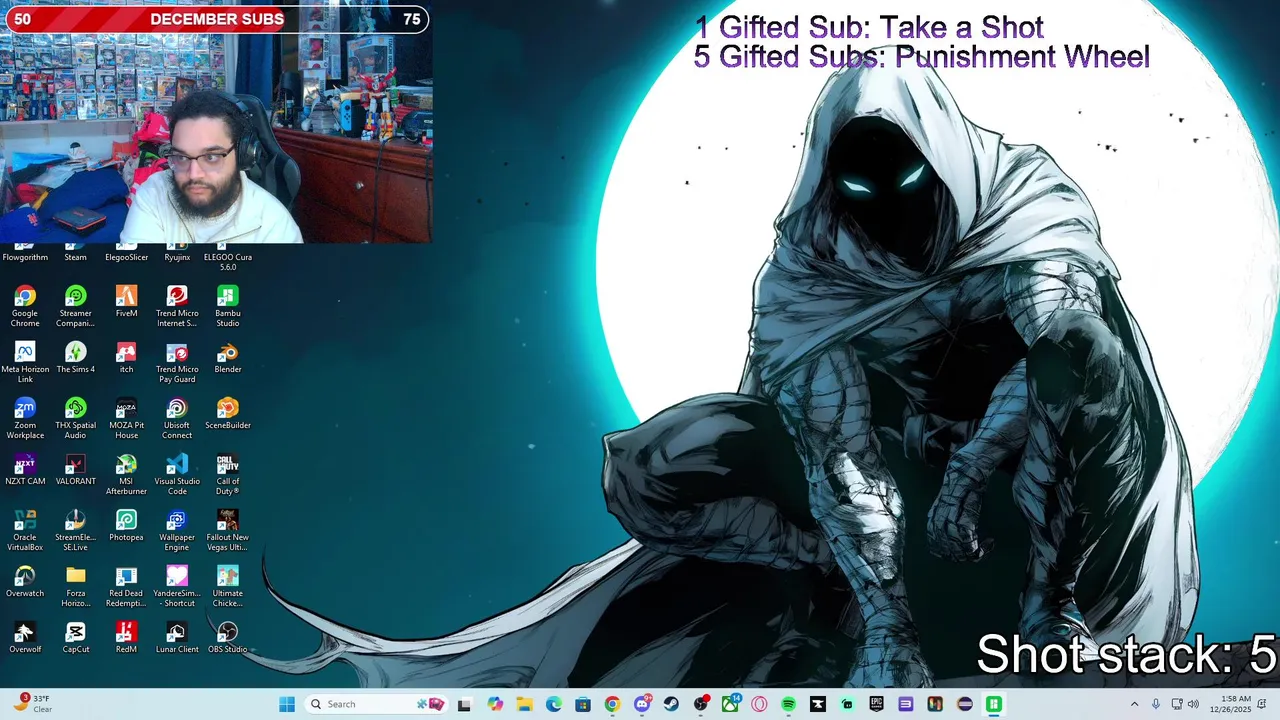The width and height of the screenshot is (1280, 720).
Task: Select Trend Micro Pay Guard icon
Action: pos(177,362)
